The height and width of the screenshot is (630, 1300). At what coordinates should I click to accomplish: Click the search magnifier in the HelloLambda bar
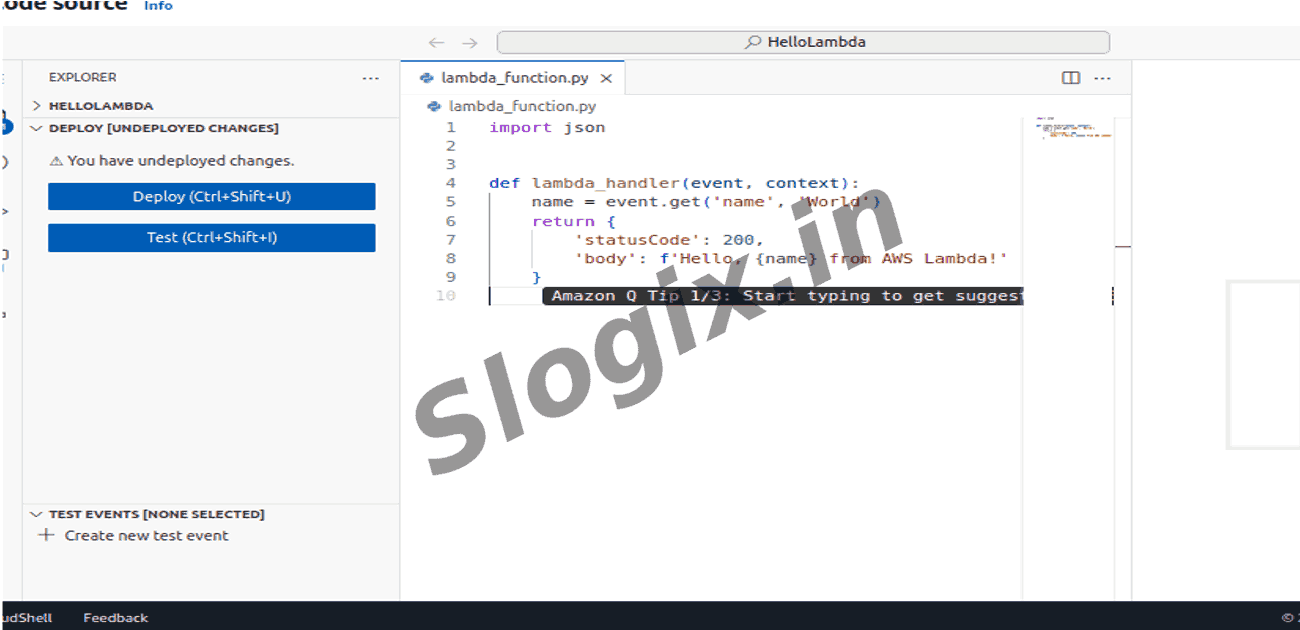pos(749,42)
